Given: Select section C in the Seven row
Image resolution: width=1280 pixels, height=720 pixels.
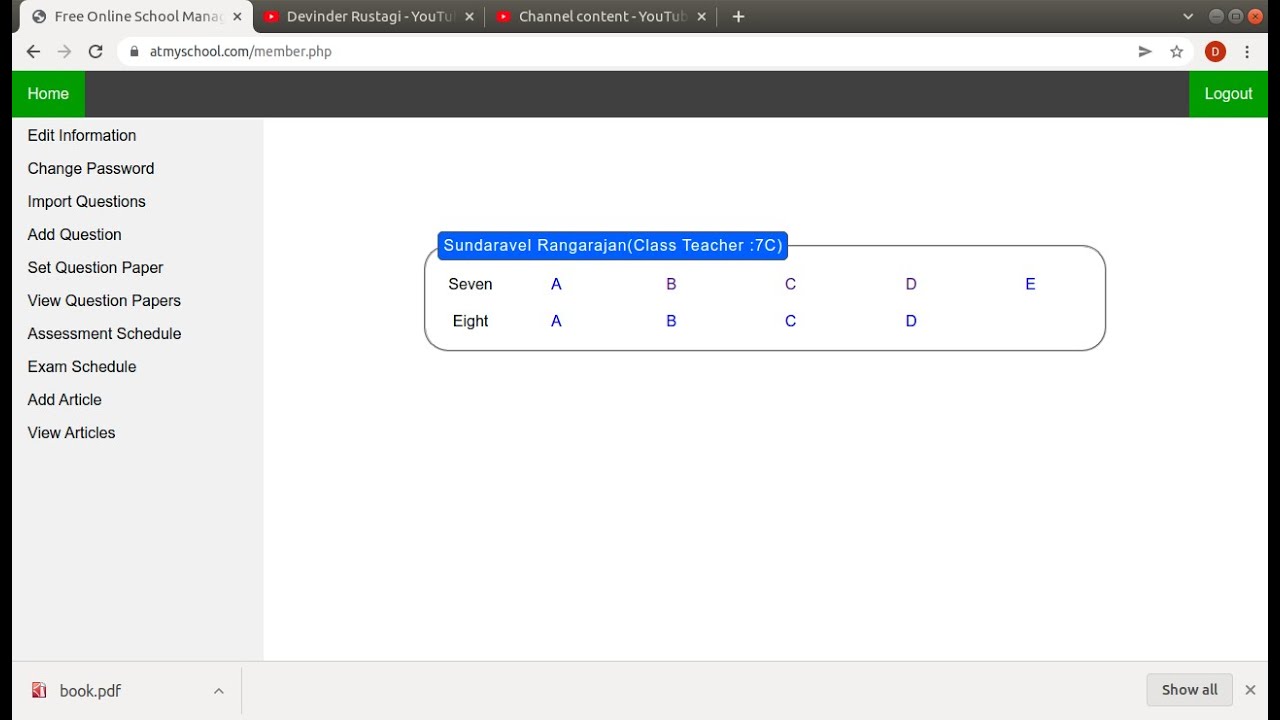Looking at the screenshot, I should click(790, 285).
